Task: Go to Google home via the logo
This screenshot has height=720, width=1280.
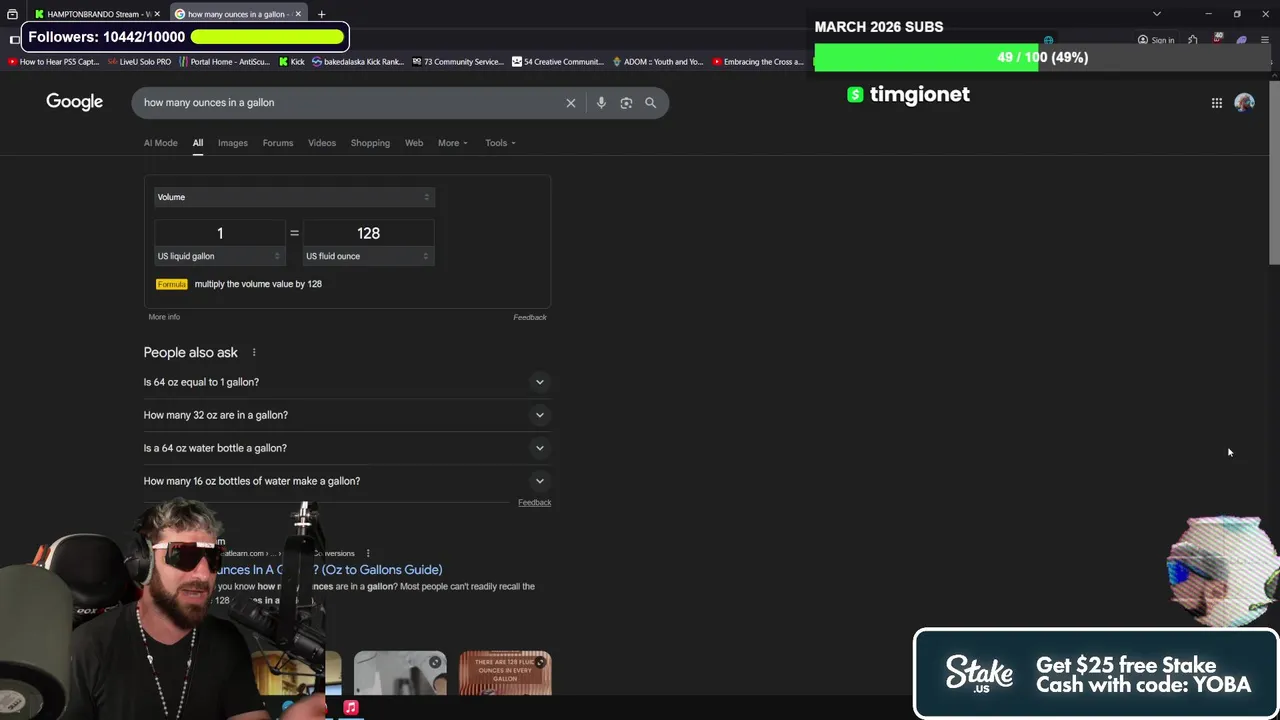Action: tap(74, 102)
